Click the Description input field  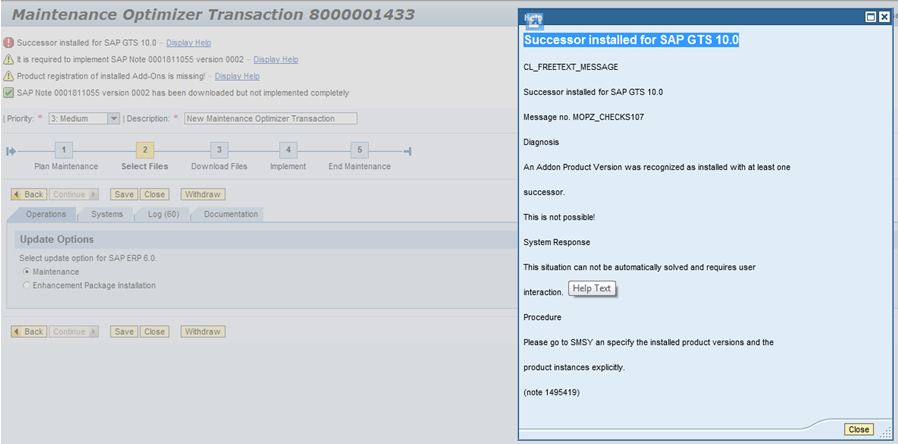271,119
